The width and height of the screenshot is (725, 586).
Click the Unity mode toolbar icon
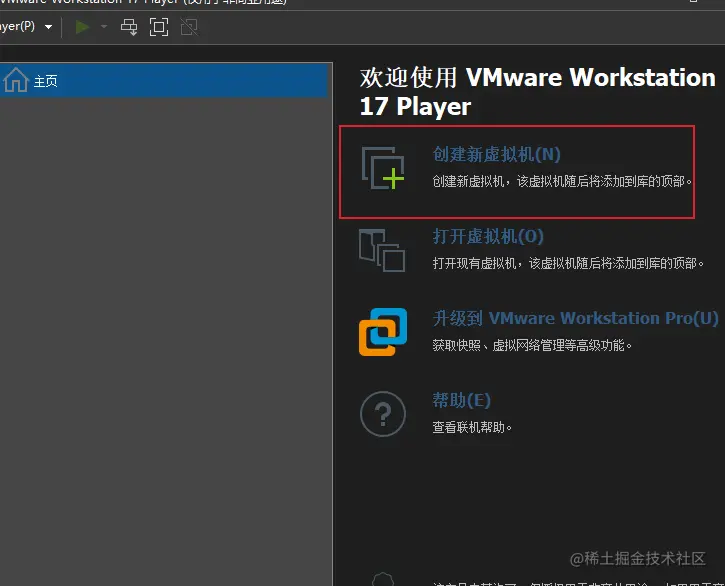189,27
